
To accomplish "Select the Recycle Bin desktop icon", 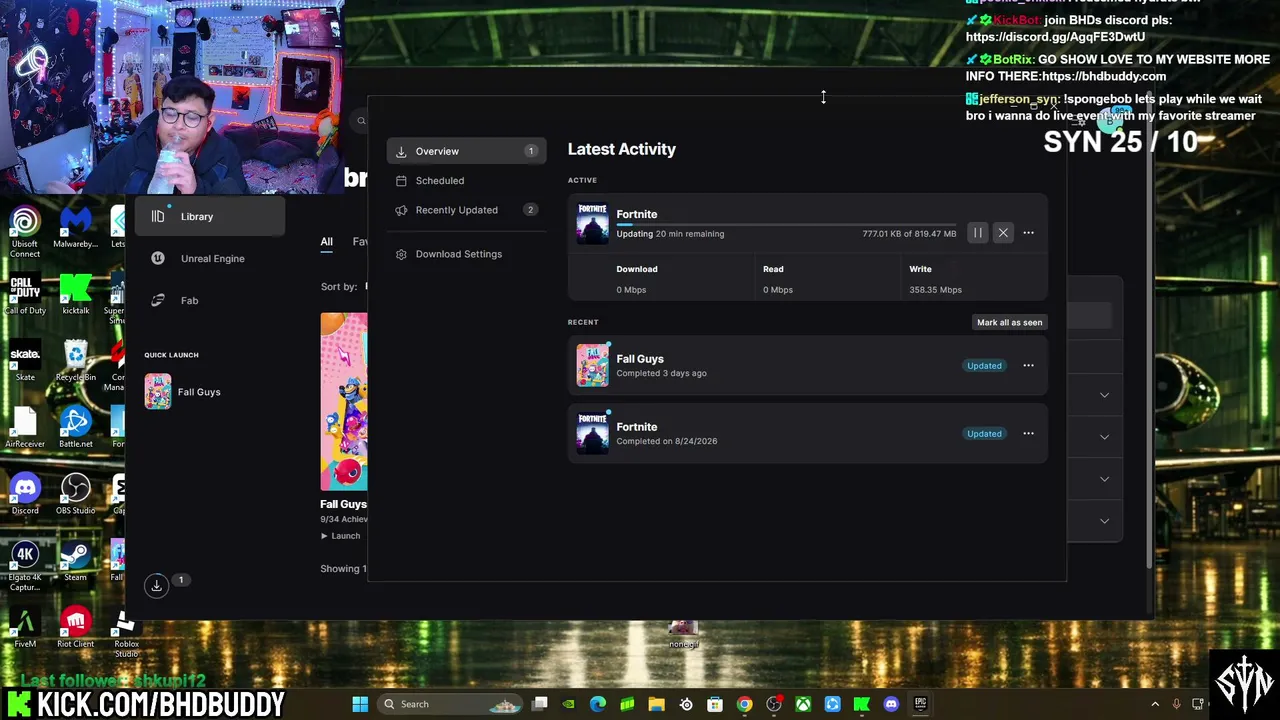I will click(x=76, y=362).
